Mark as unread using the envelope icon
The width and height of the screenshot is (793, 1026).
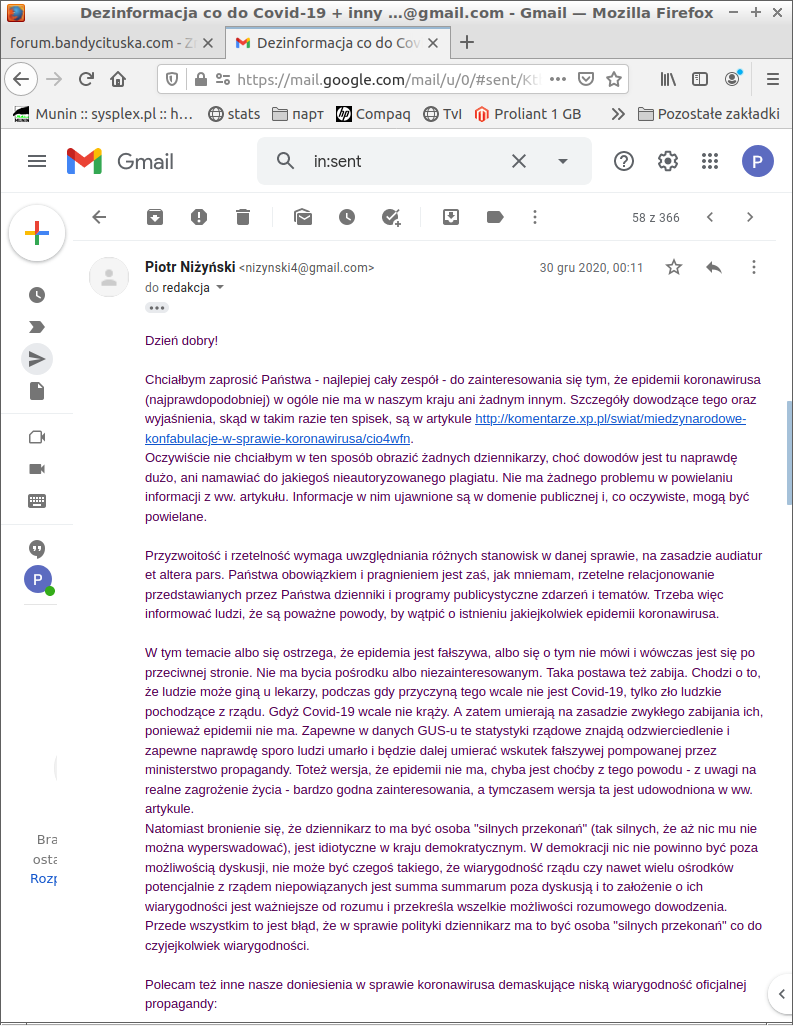(x=303, y=217)
